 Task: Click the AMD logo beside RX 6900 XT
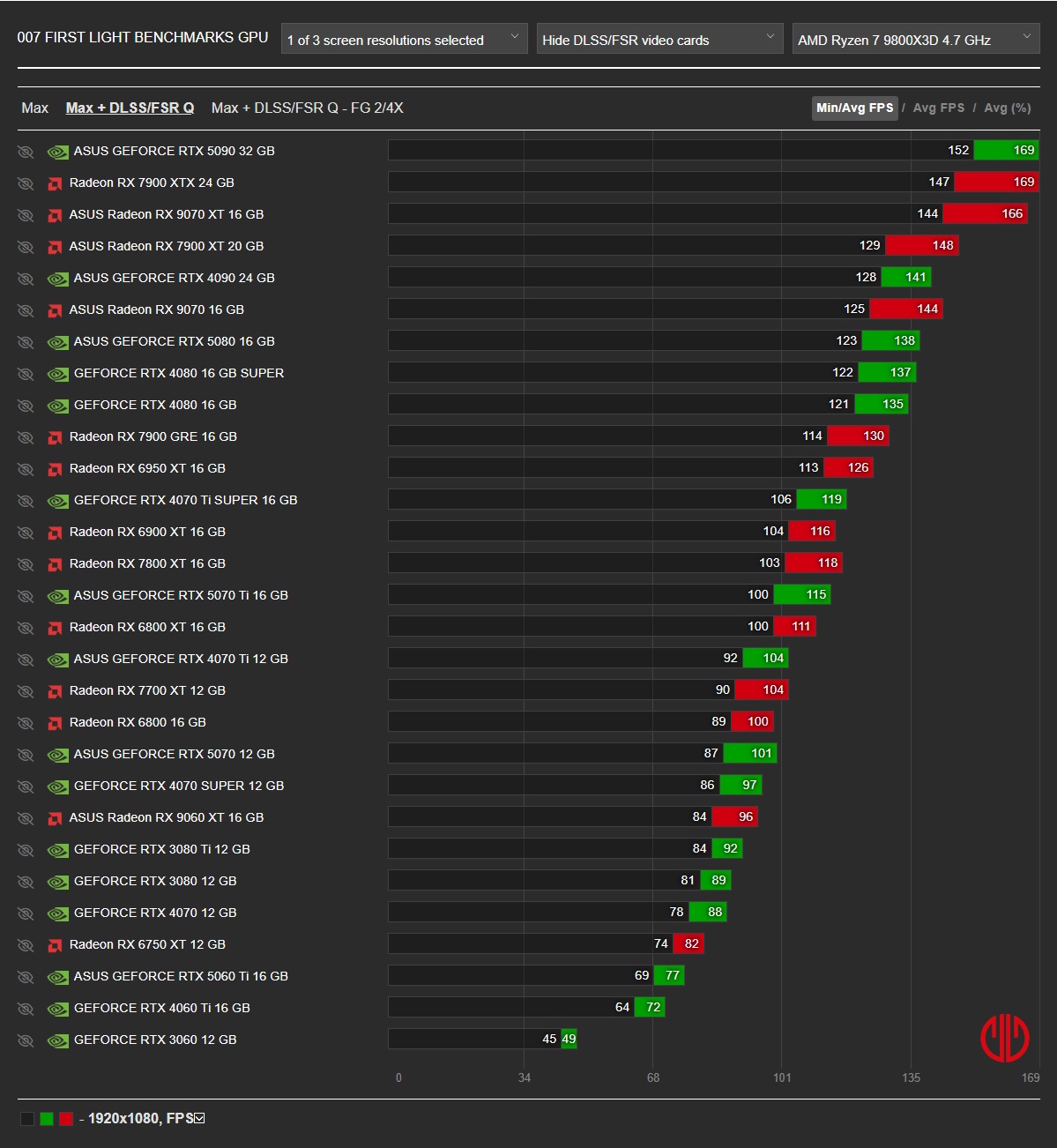tap(55, 533)
